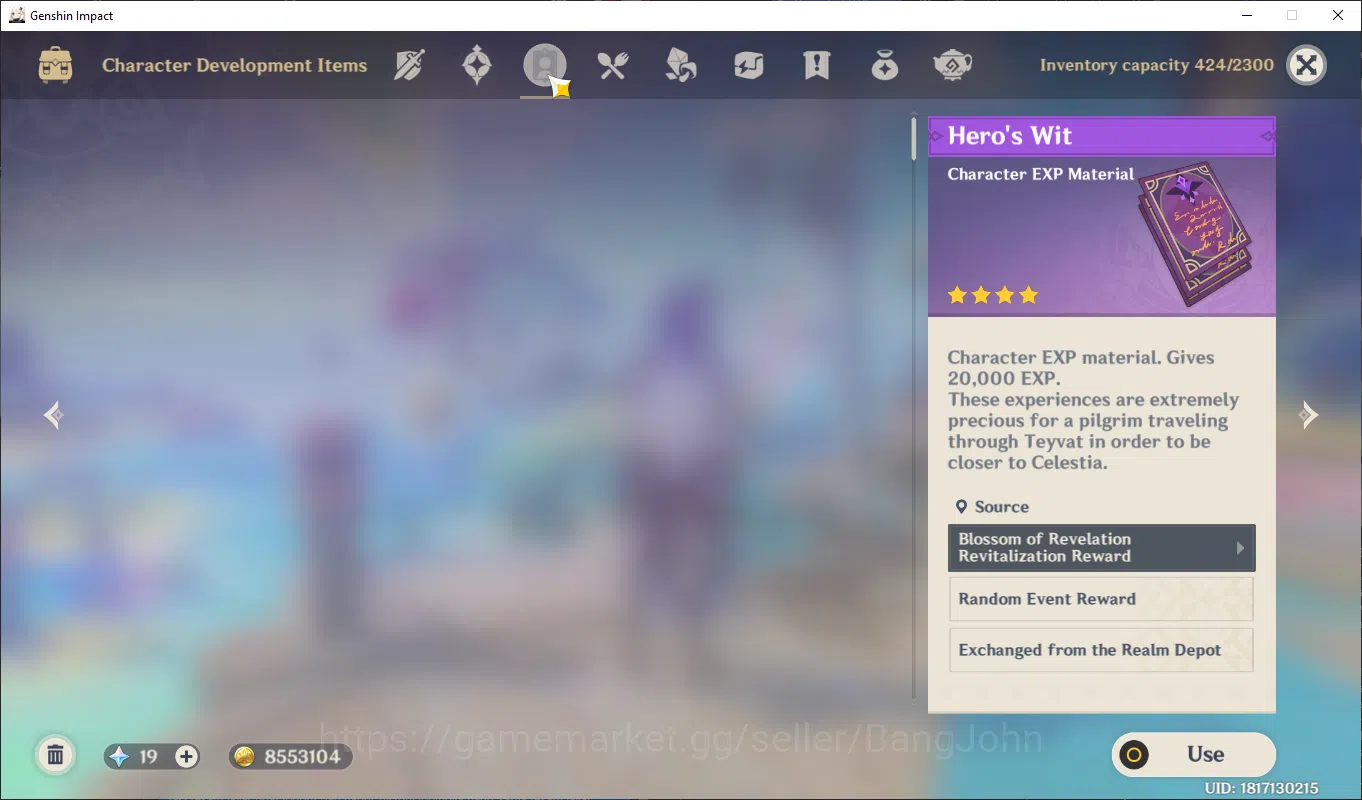Image resolution: width=1362 pixels, height=800 pixels.
Task: Click the Mora balance 8553104
Action: click(x=290, y=757)
